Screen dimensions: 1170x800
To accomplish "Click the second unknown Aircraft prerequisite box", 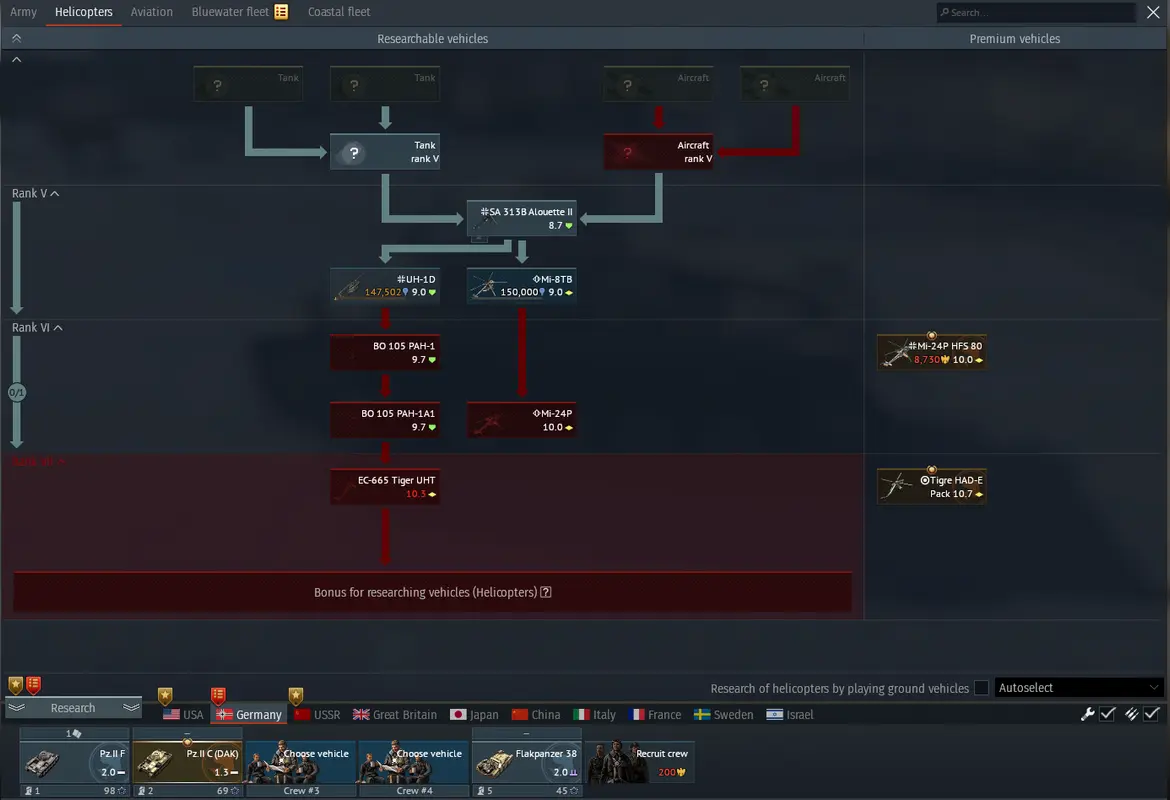I will (795, 84).
